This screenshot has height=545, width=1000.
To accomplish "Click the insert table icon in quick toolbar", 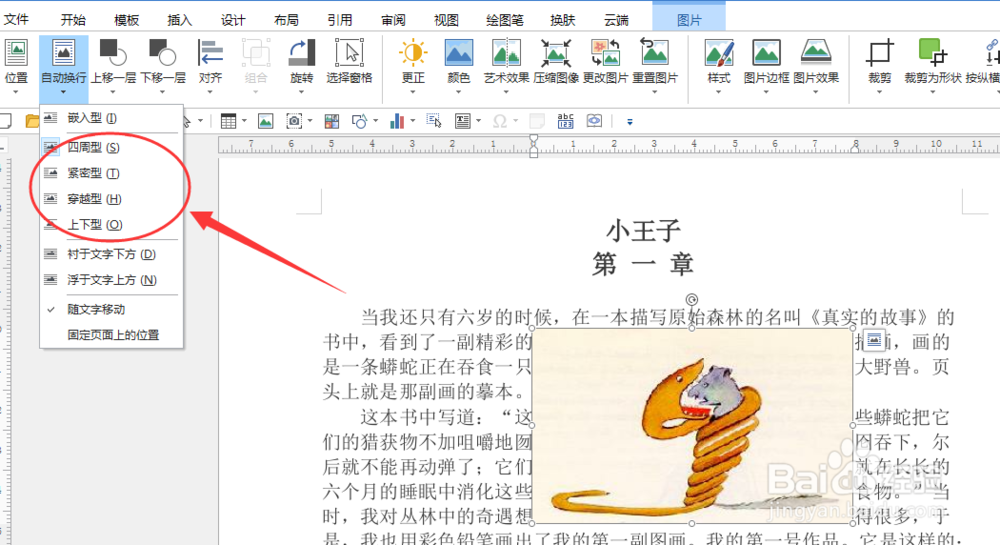I will pos(228,121).
